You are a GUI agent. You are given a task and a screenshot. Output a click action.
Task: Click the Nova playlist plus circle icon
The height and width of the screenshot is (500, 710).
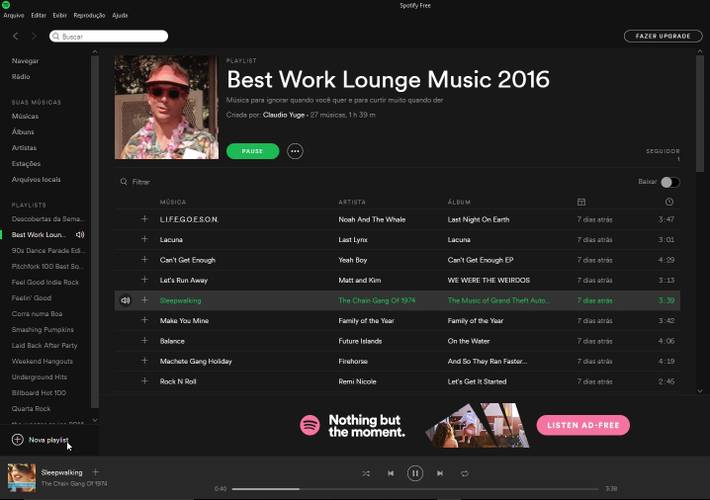[17, 440]
